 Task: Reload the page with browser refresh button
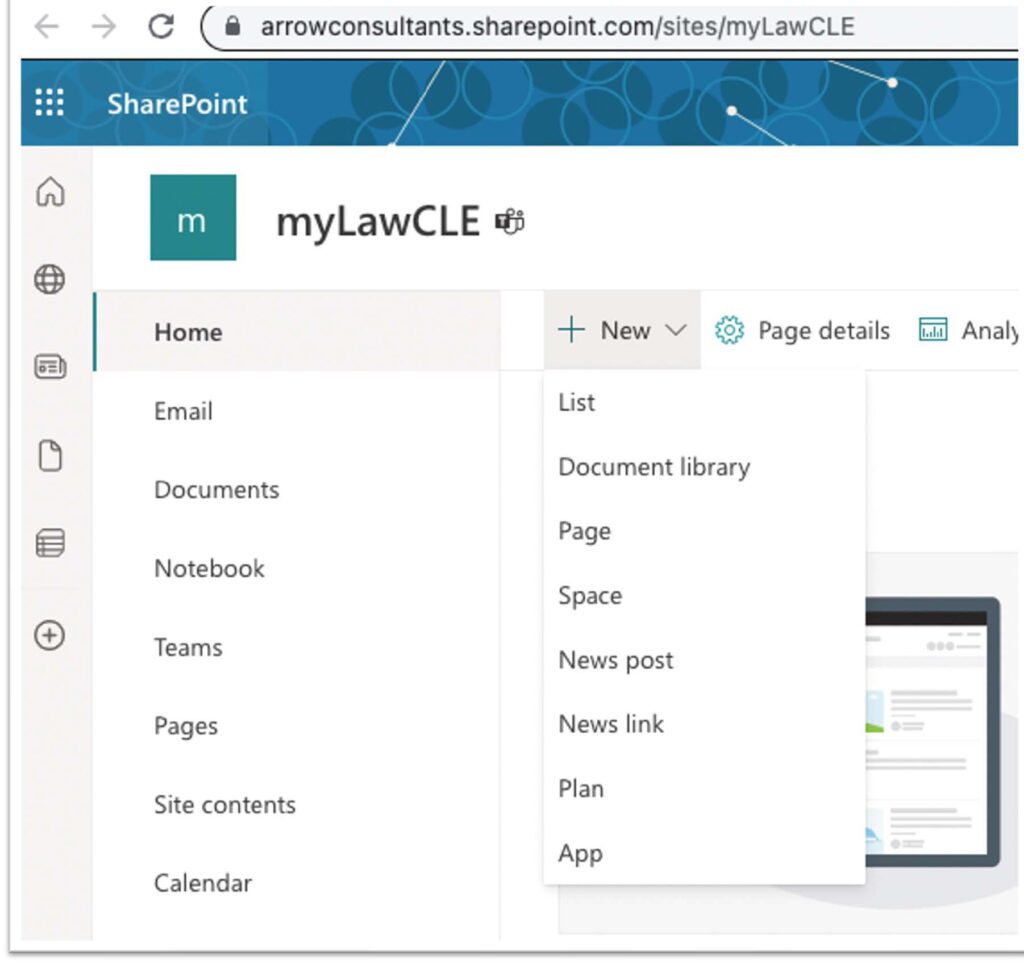pyautogui.click(x=160, y=27)
